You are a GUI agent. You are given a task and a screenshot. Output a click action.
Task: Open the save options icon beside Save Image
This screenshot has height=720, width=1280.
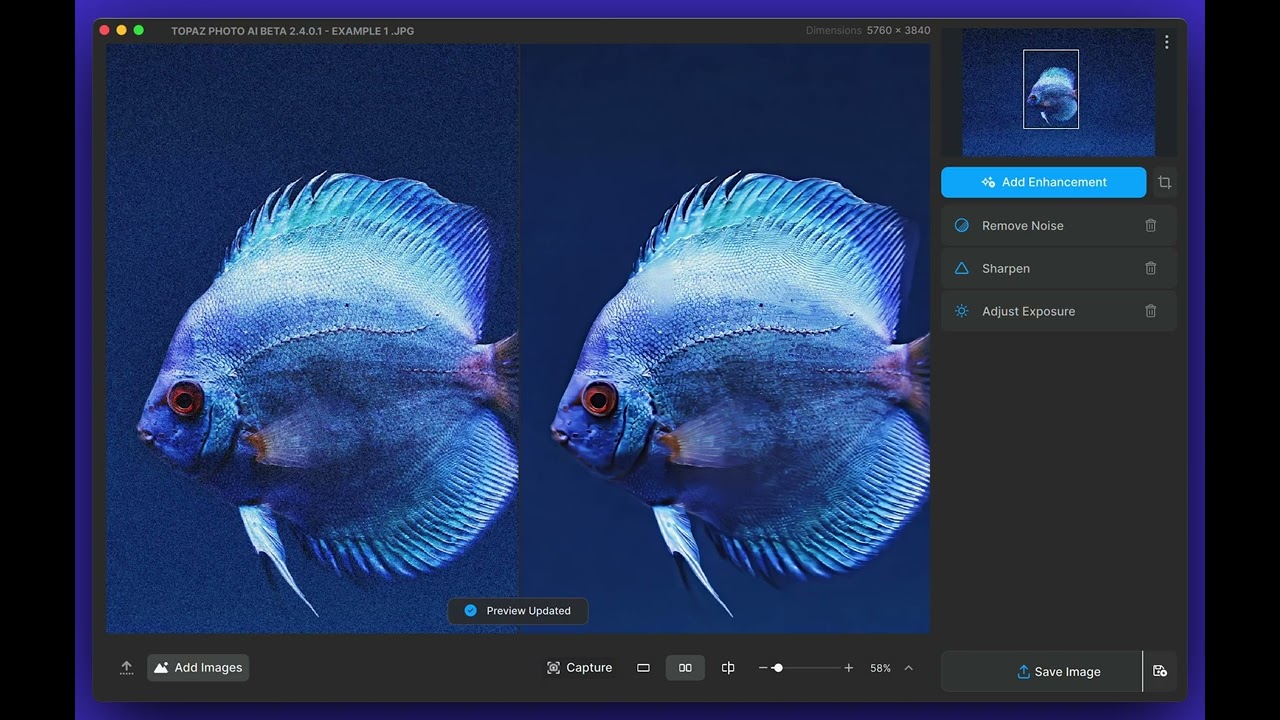pyautogui.click(x=1160, y=672)
